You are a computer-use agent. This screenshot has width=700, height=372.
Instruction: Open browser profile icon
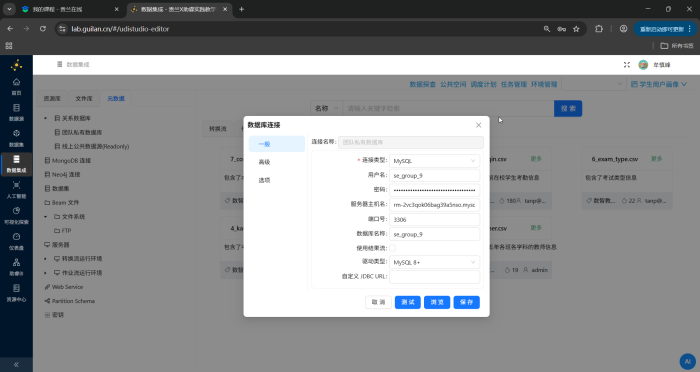(623, 29)
